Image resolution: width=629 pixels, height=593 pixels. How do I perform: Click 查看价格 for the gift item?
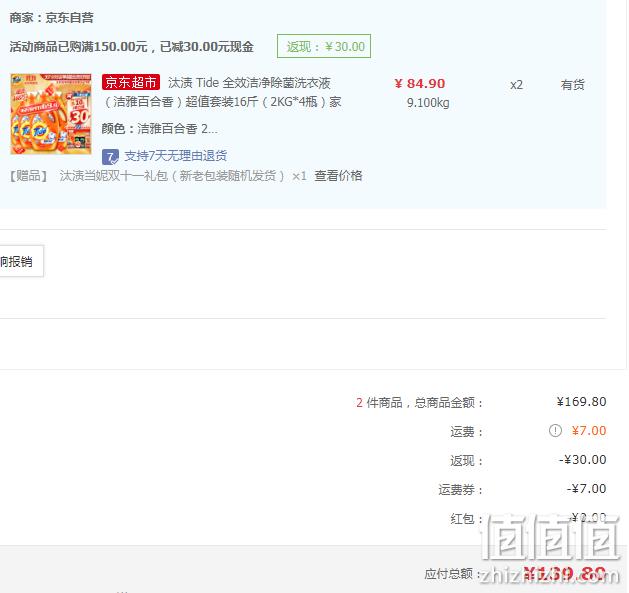tap(338, 176)
